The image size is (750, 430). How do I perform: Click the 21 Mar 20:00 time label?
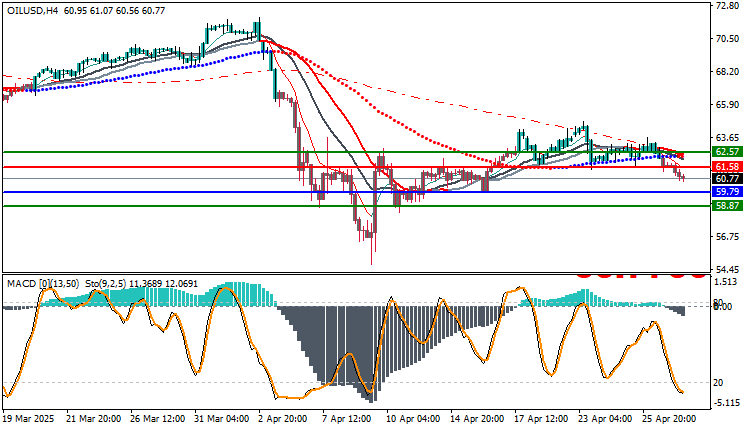93,419
